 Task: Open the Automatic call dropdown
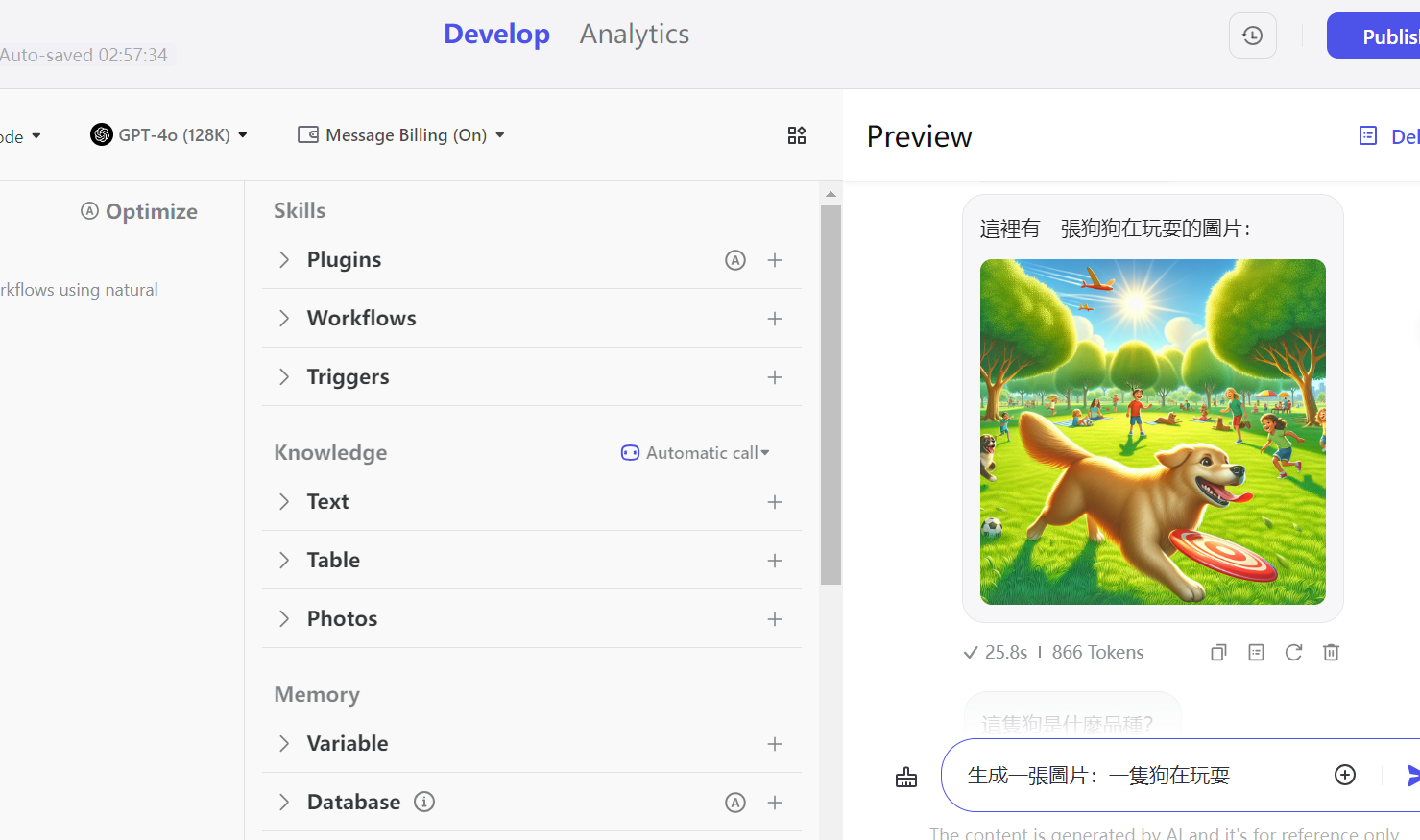pyautogui.click(x=695, y=453)
